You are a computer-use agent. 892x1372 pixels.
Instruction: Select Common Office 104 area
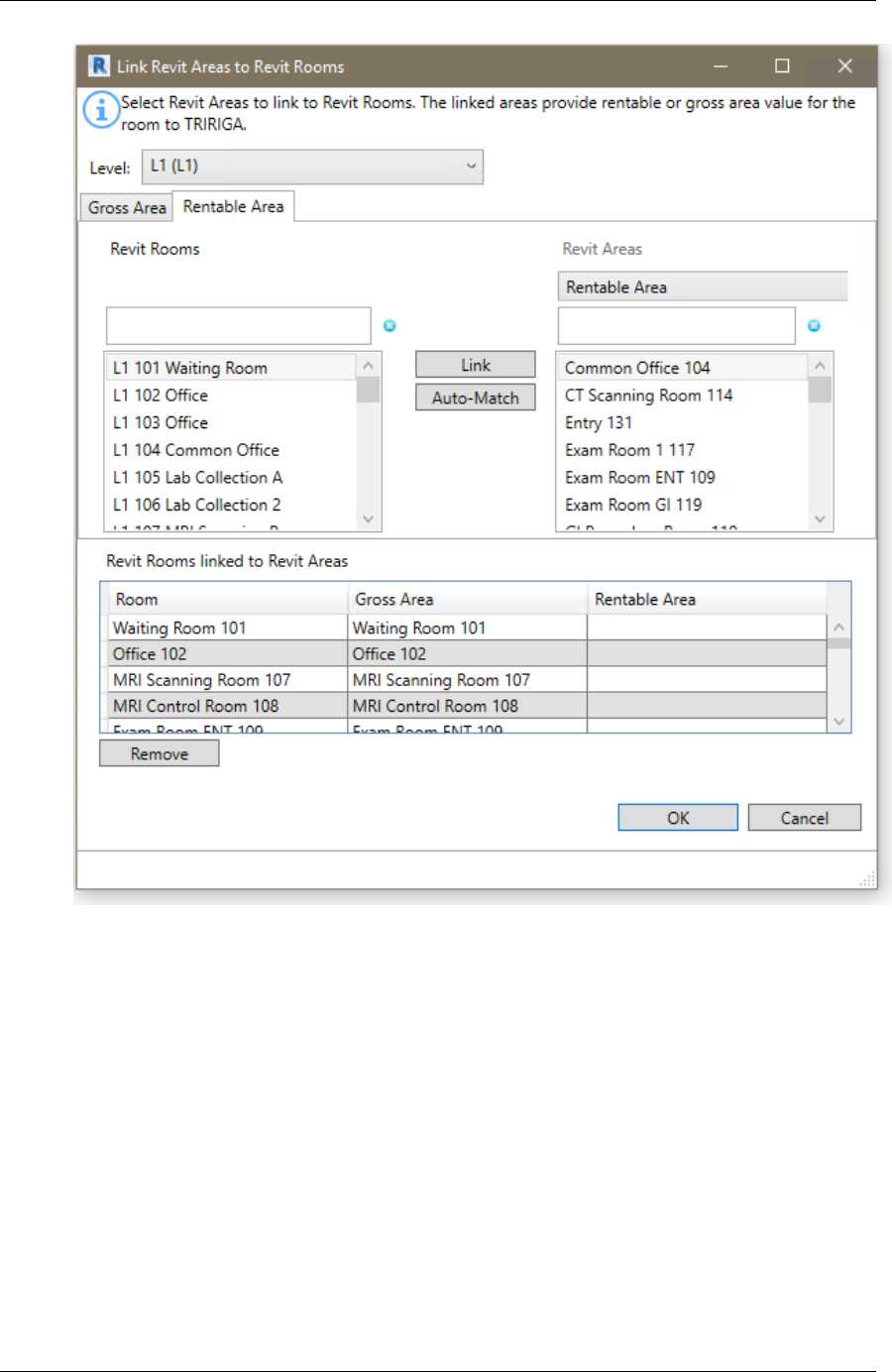point(683,368)
